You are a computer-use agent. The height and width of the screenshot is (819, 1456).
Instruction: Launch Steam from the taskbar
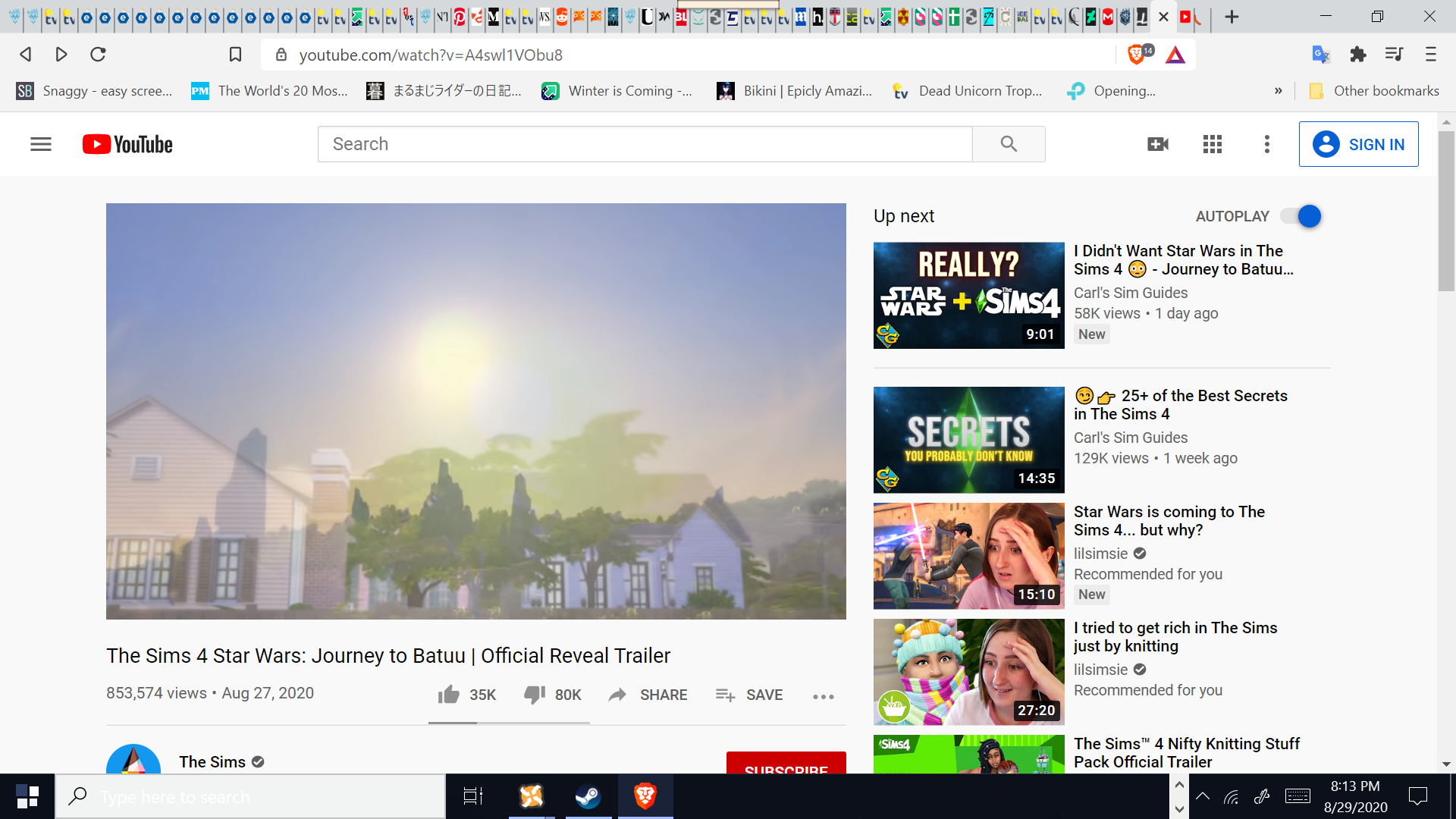point(588,796)
